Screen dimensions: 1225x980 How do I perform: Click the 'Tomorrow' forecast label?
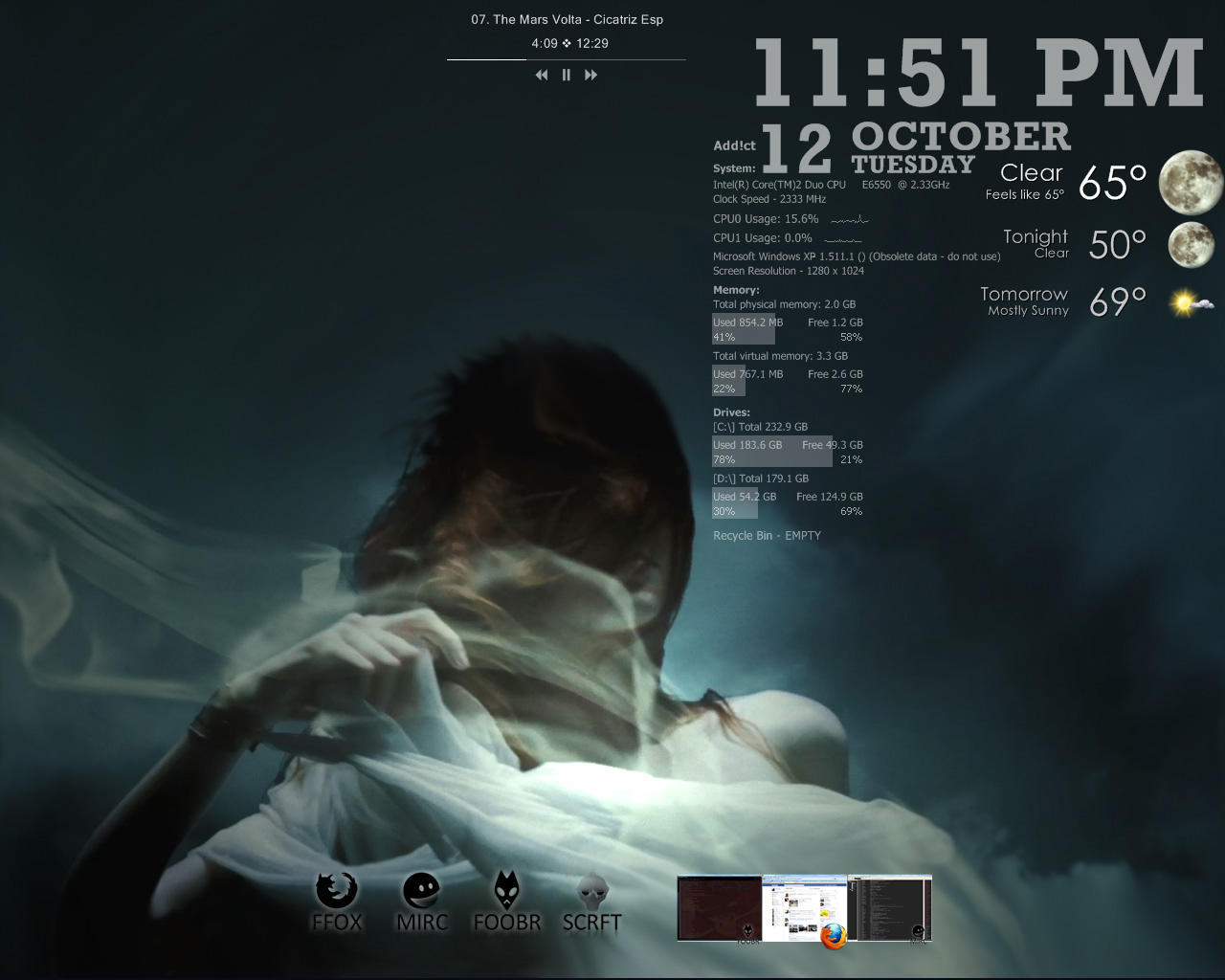point(1024,295)
